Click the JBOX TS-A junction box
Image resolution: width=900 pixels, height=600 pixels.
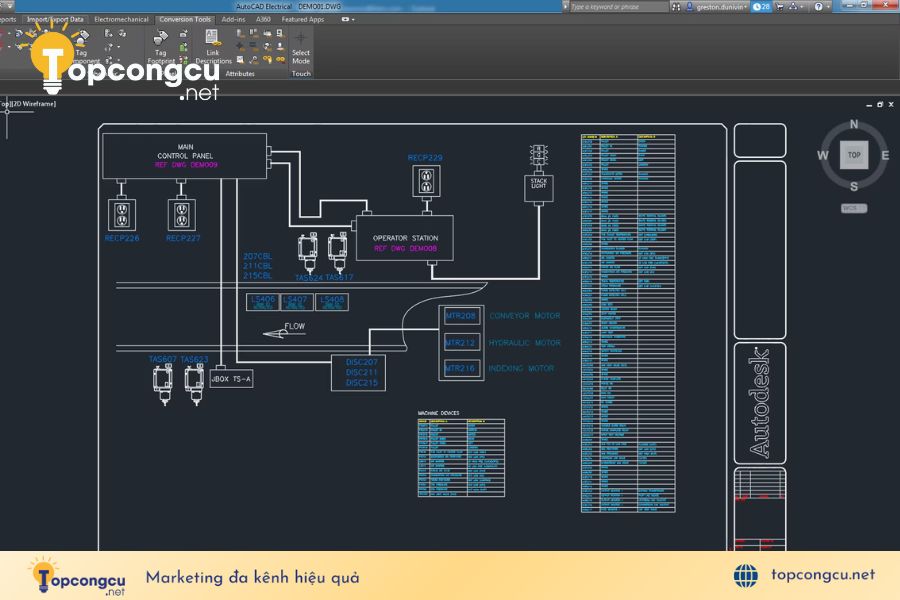click(231, 379)
